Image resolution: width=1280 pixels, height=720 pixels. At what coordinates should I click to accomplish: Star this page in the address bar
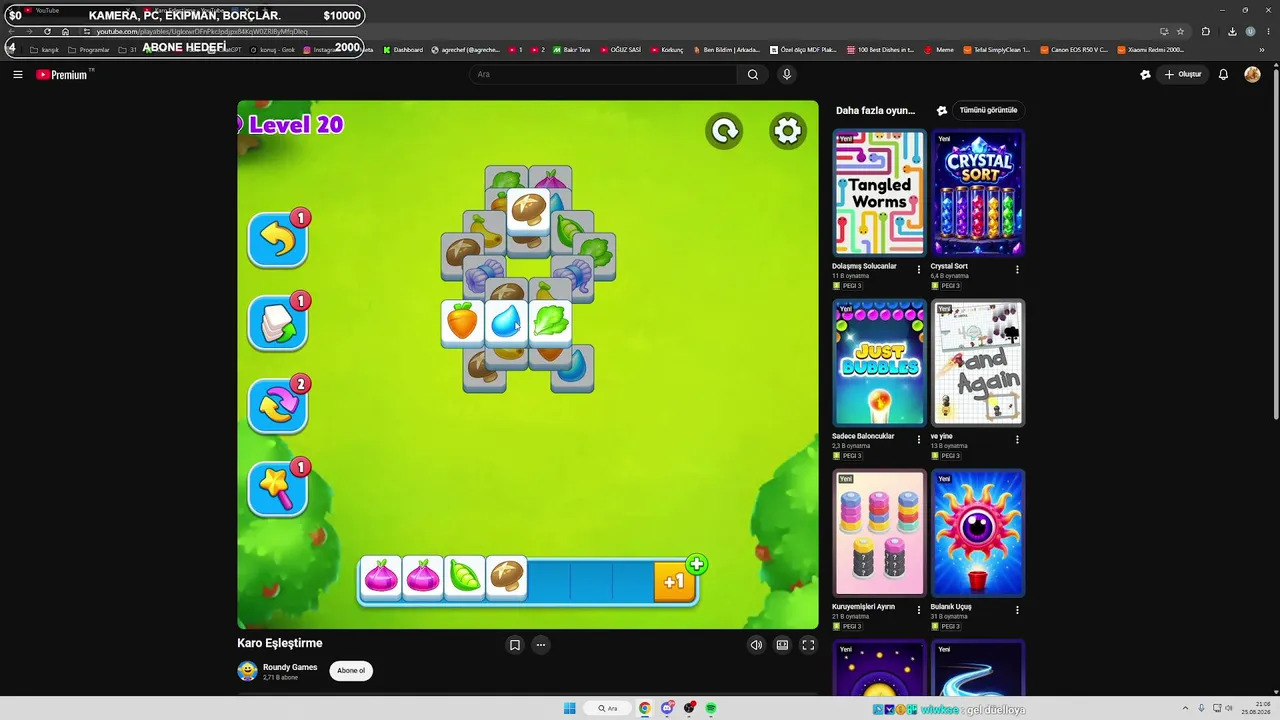[x=1181, y=31]
